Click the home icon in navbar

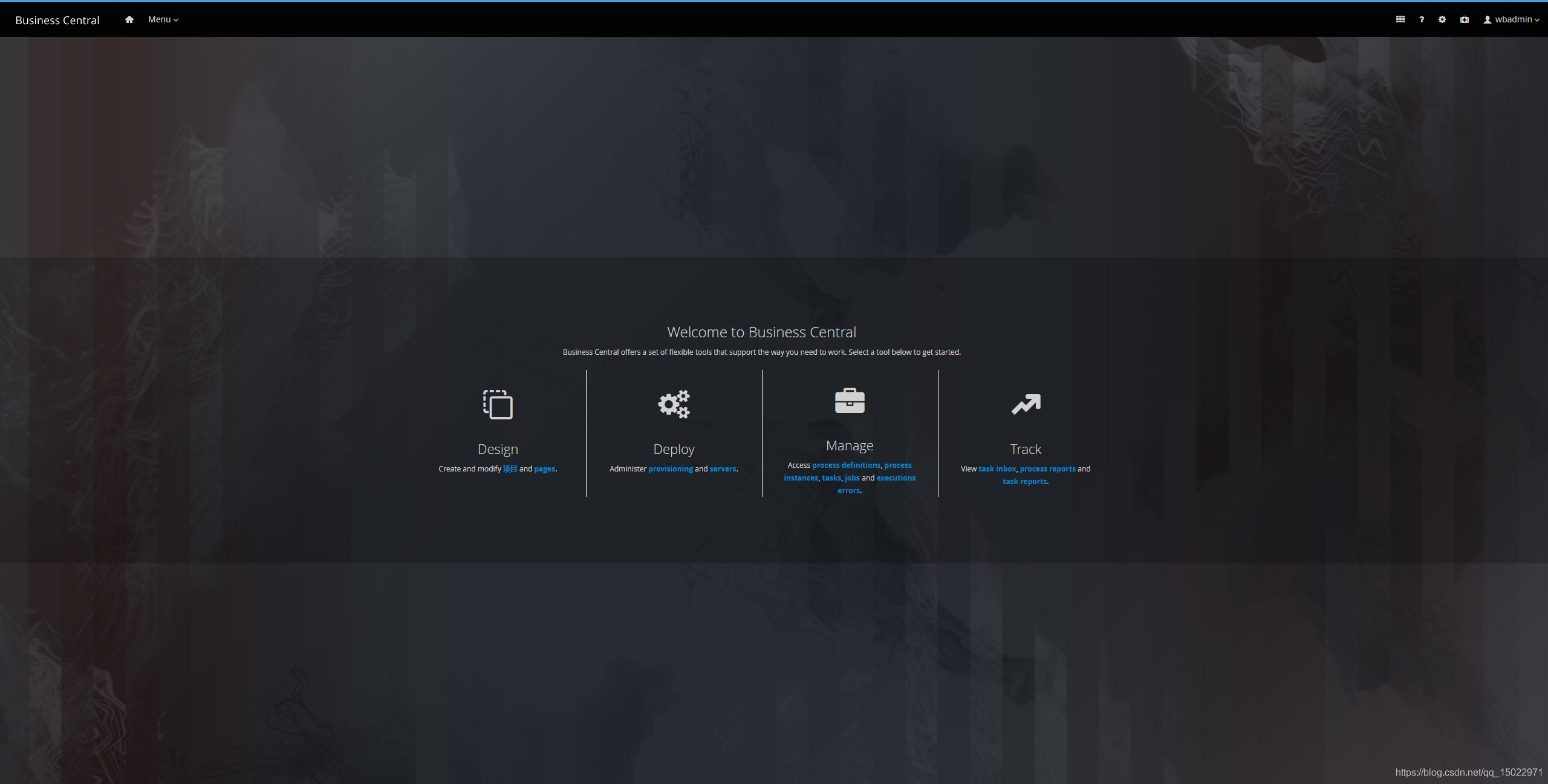pyautogui.click(x=129, y=19)
